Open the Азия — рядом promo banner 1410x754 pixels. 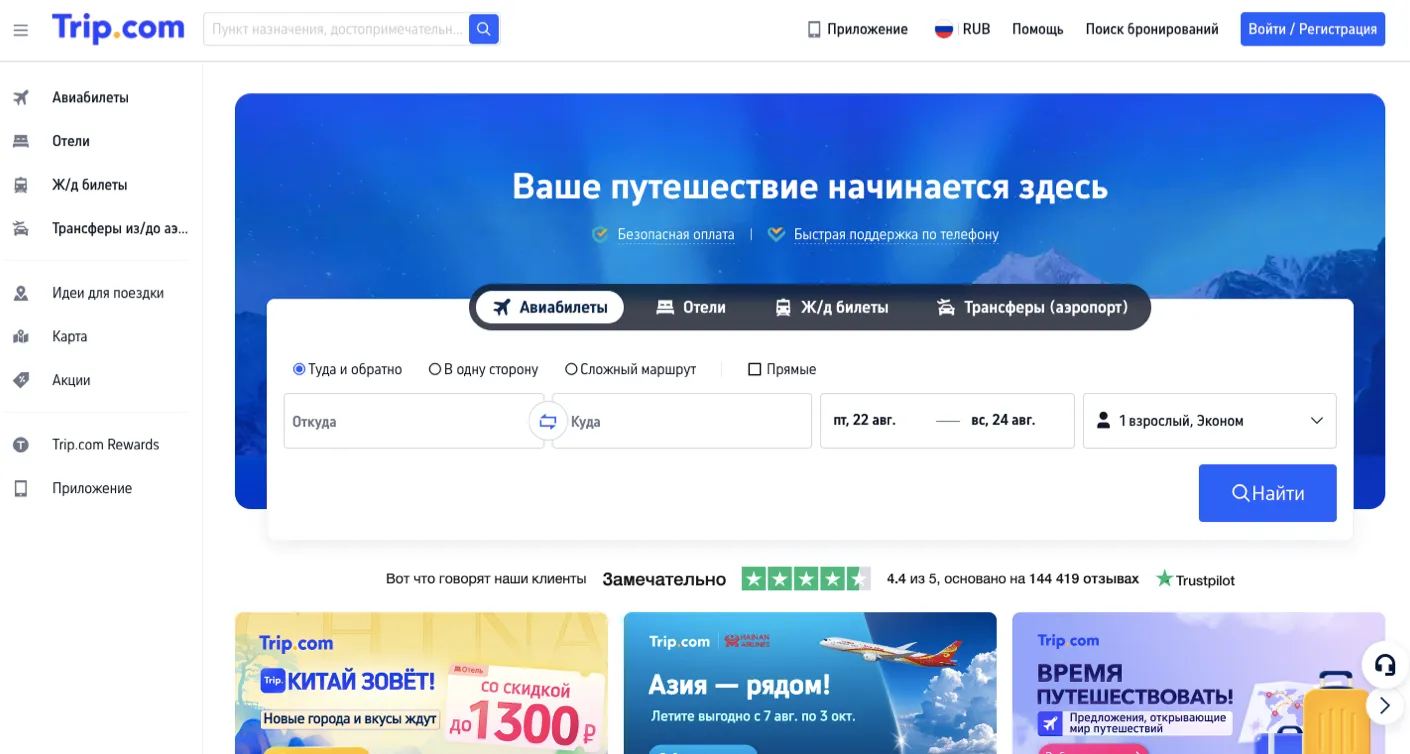(x=810, y=683)
